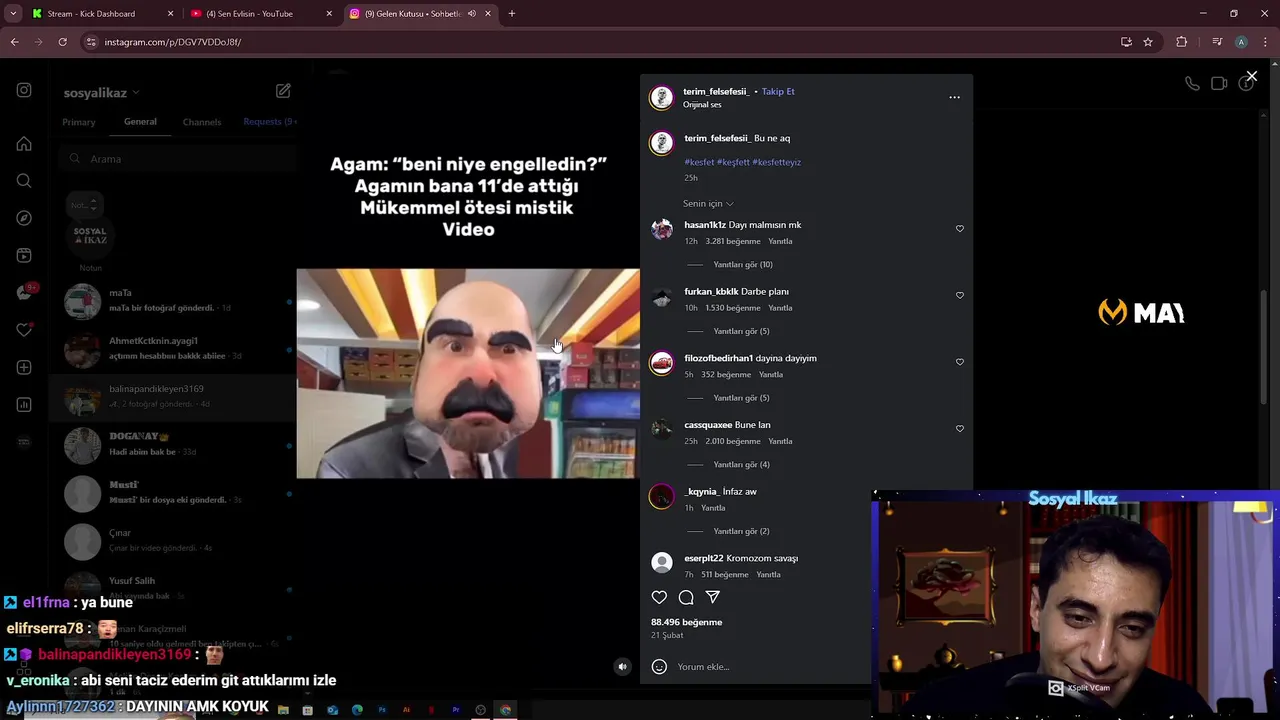The width and height of the screenshot is (1280, 720).
Task: Open Chrome tab search dropdown arrow
Action: [13, 14]
